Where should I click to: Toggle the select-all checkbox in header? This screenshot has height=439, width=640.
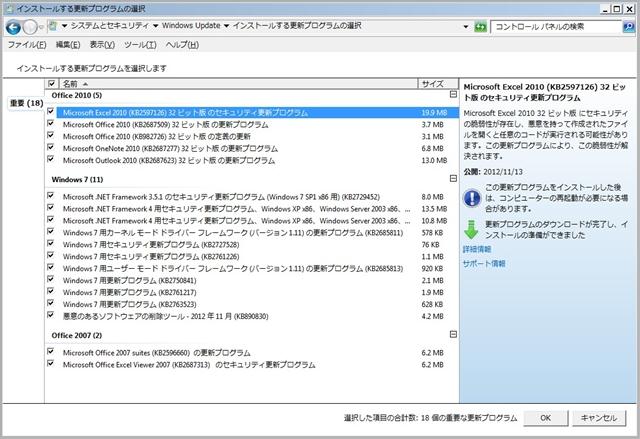tap(51, 84)
